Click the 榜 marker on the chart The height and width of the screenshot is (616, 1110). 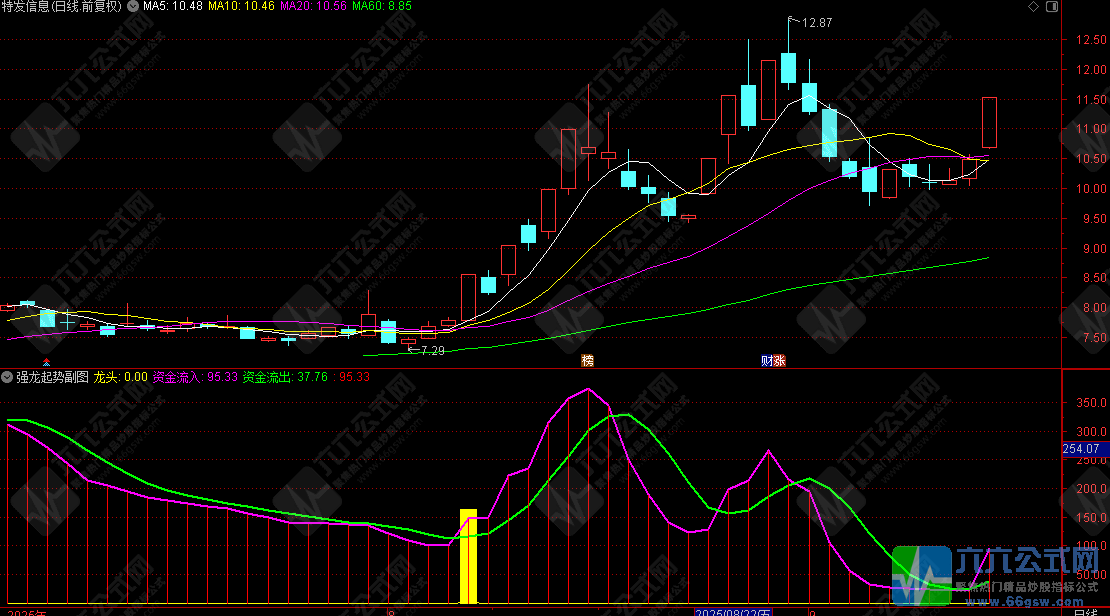pos(587,360)
